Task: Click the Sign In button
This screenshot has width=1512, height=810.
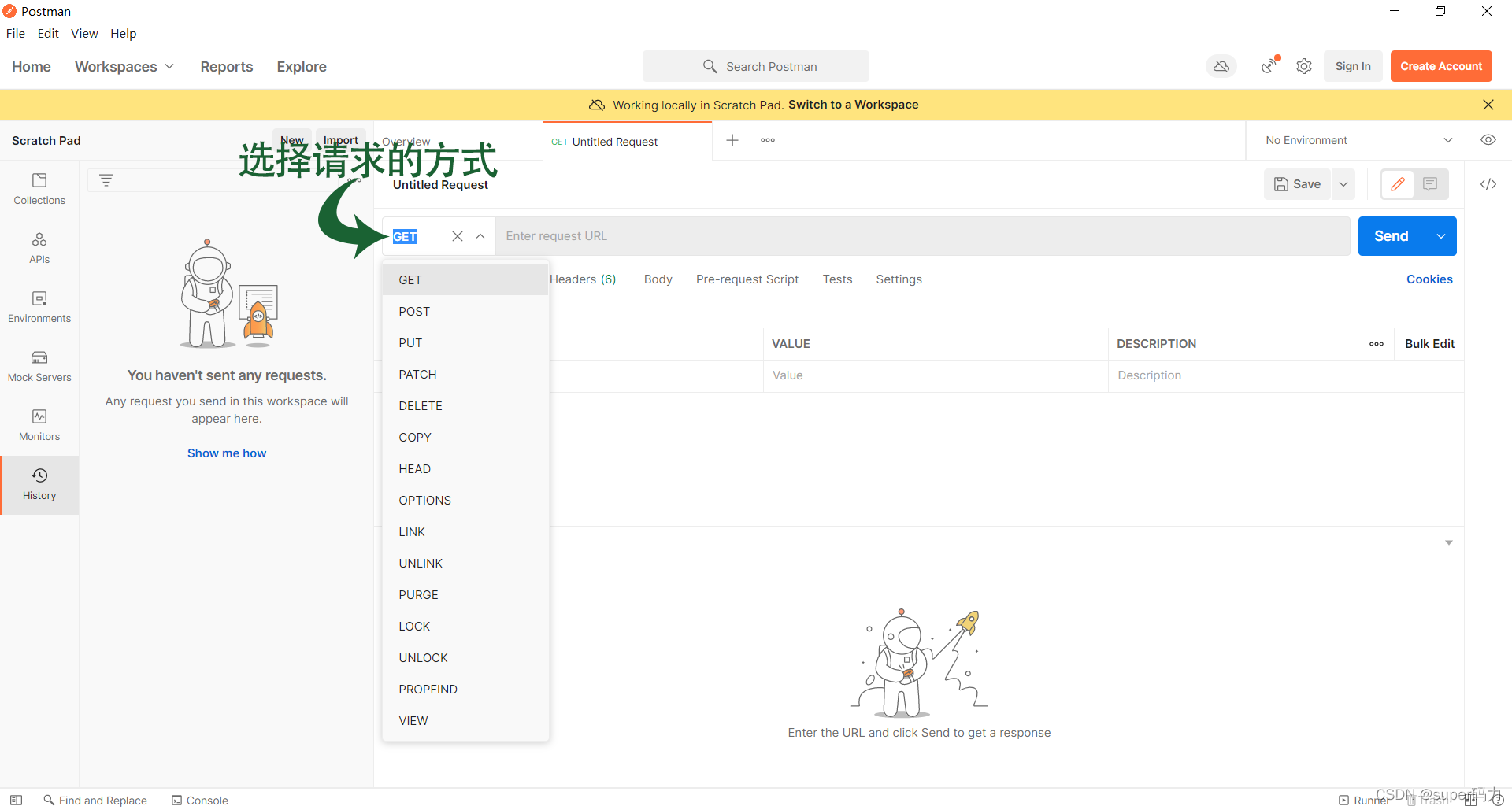Action: 1353,66
